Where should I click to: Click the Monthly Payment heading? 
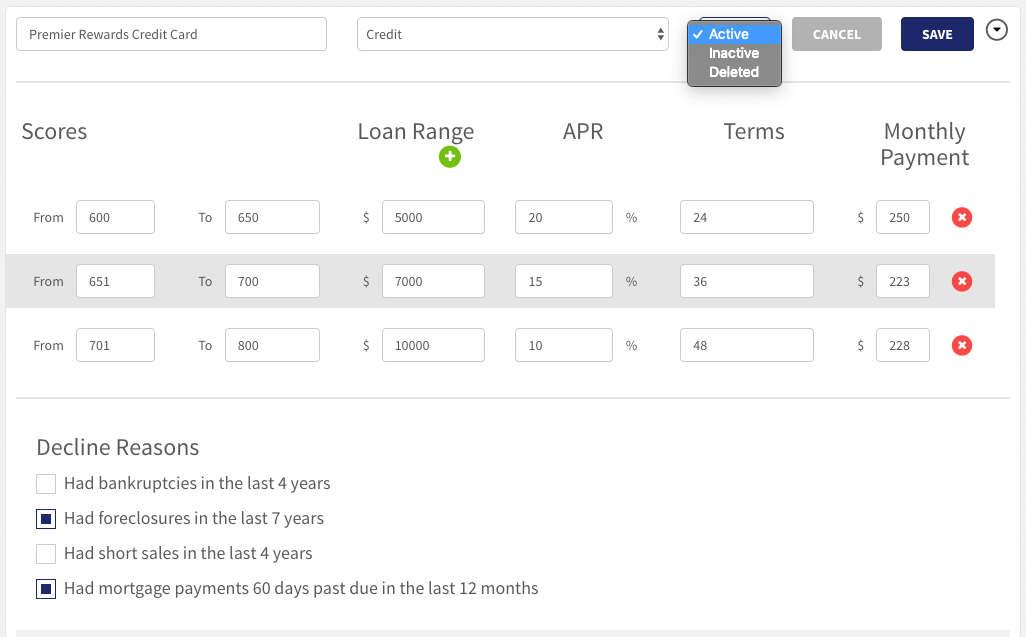925,145
